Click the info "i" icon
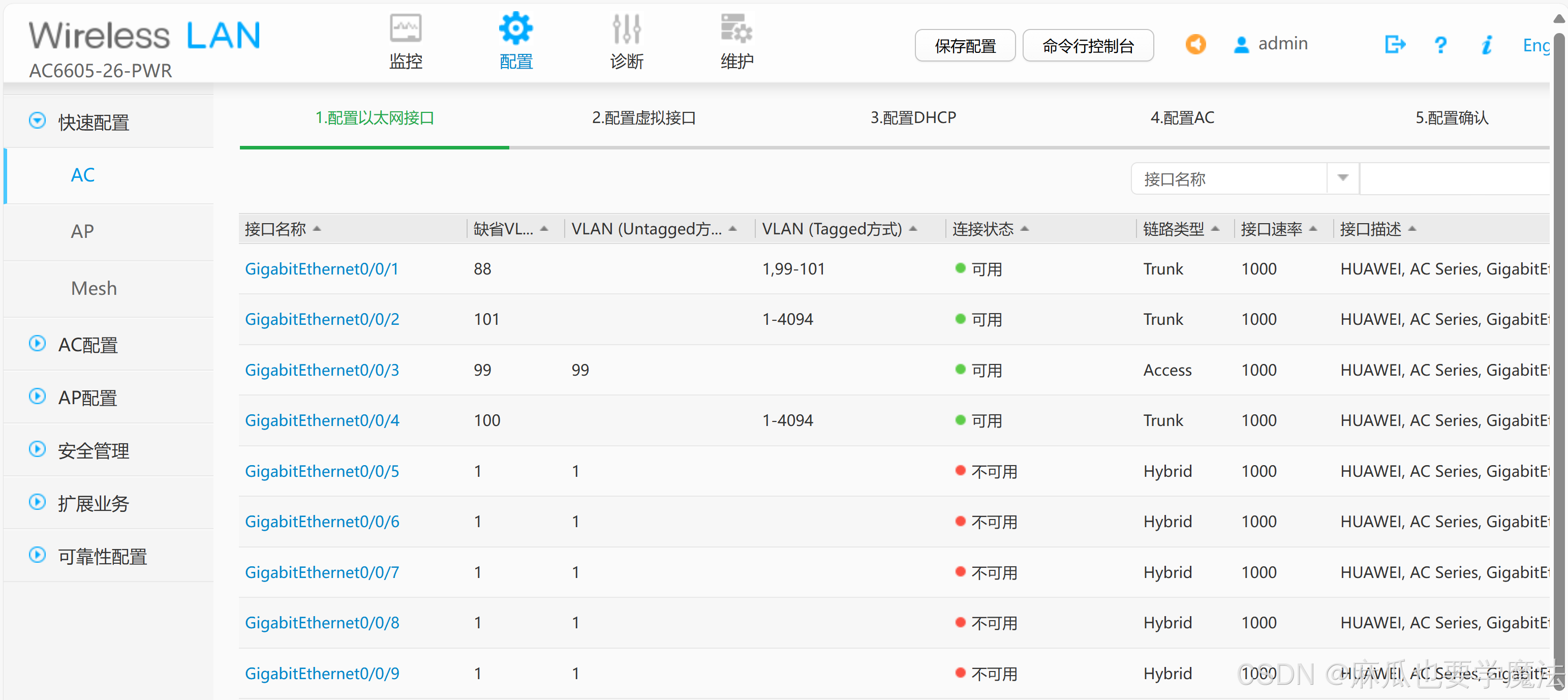 coord(1487,44)
